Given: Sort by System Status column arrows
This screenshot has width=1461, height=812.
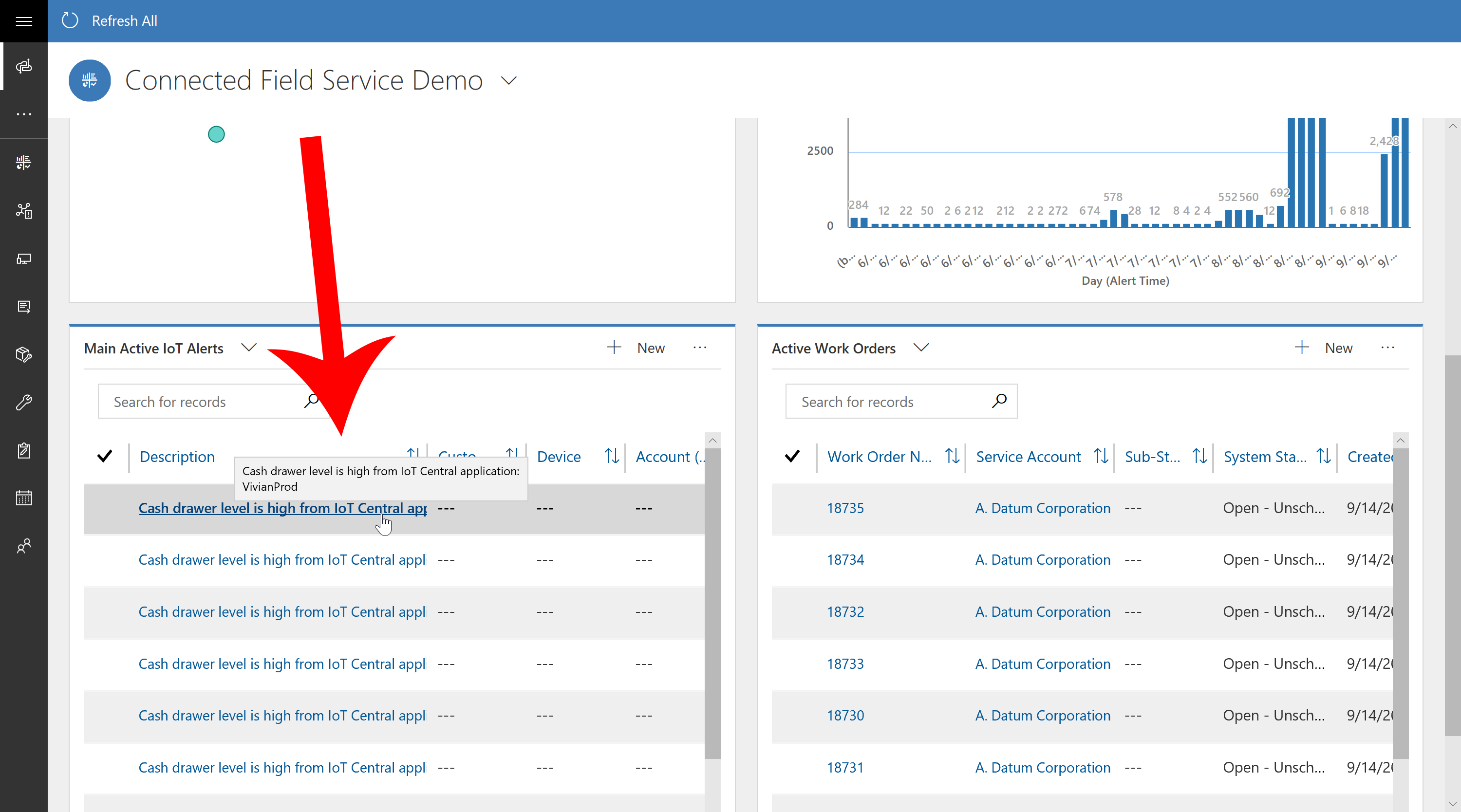Looking at the screenshot, I should pos(1324,456).
